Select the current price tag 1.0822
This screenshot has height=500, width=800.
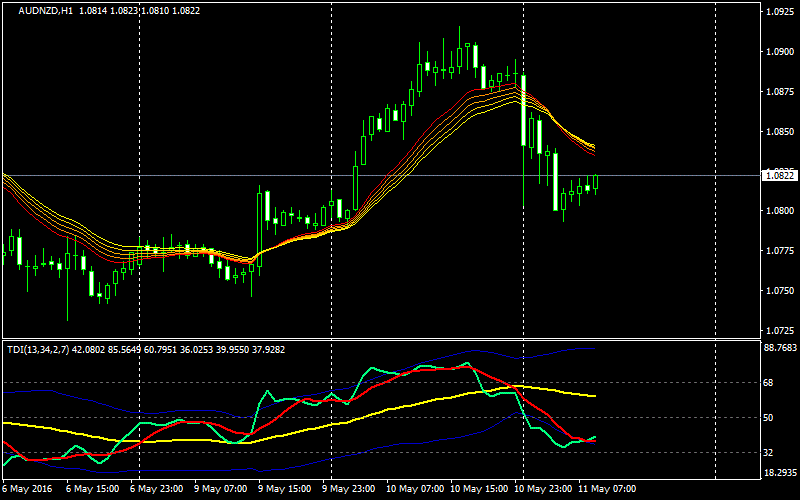(778, 175)
